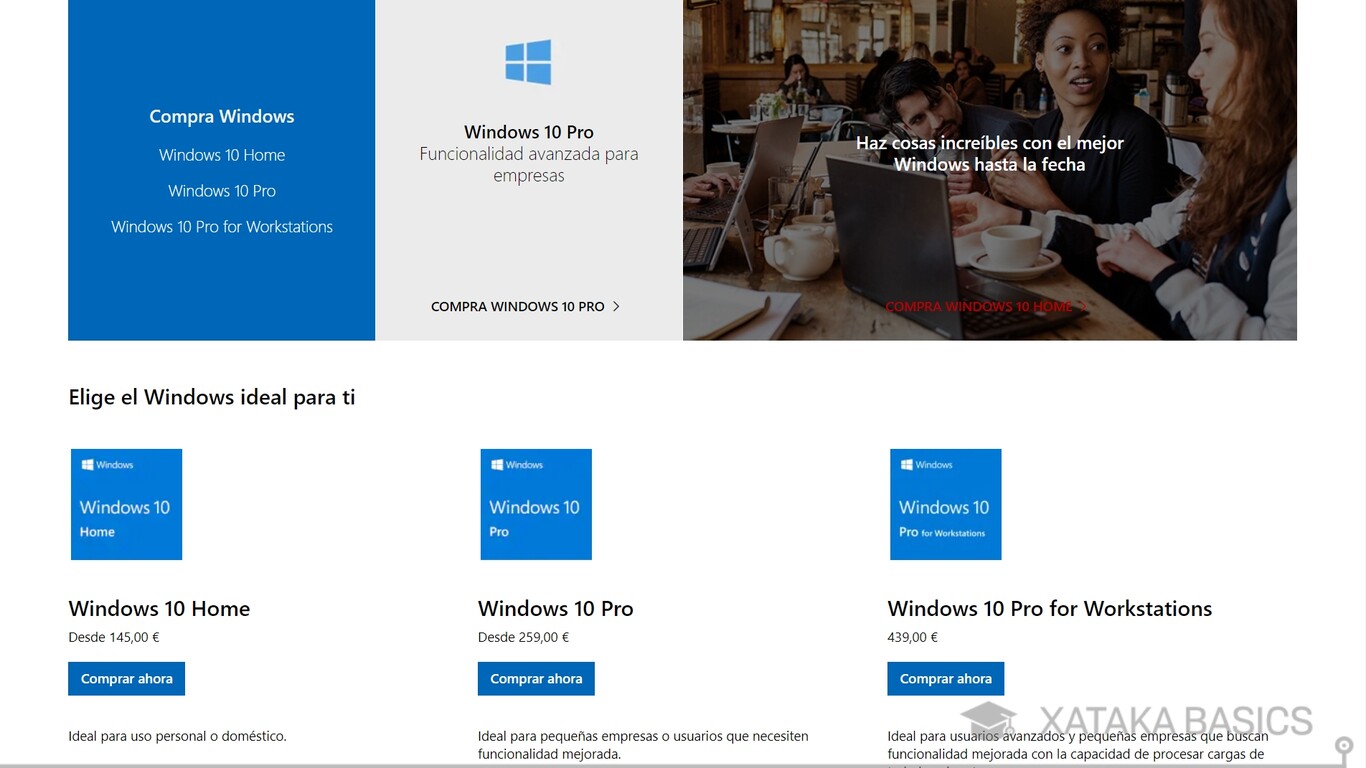Select the Windows 10 Pro box art icon
This screenshot has height=768, width=1366.
click(536, 504)
